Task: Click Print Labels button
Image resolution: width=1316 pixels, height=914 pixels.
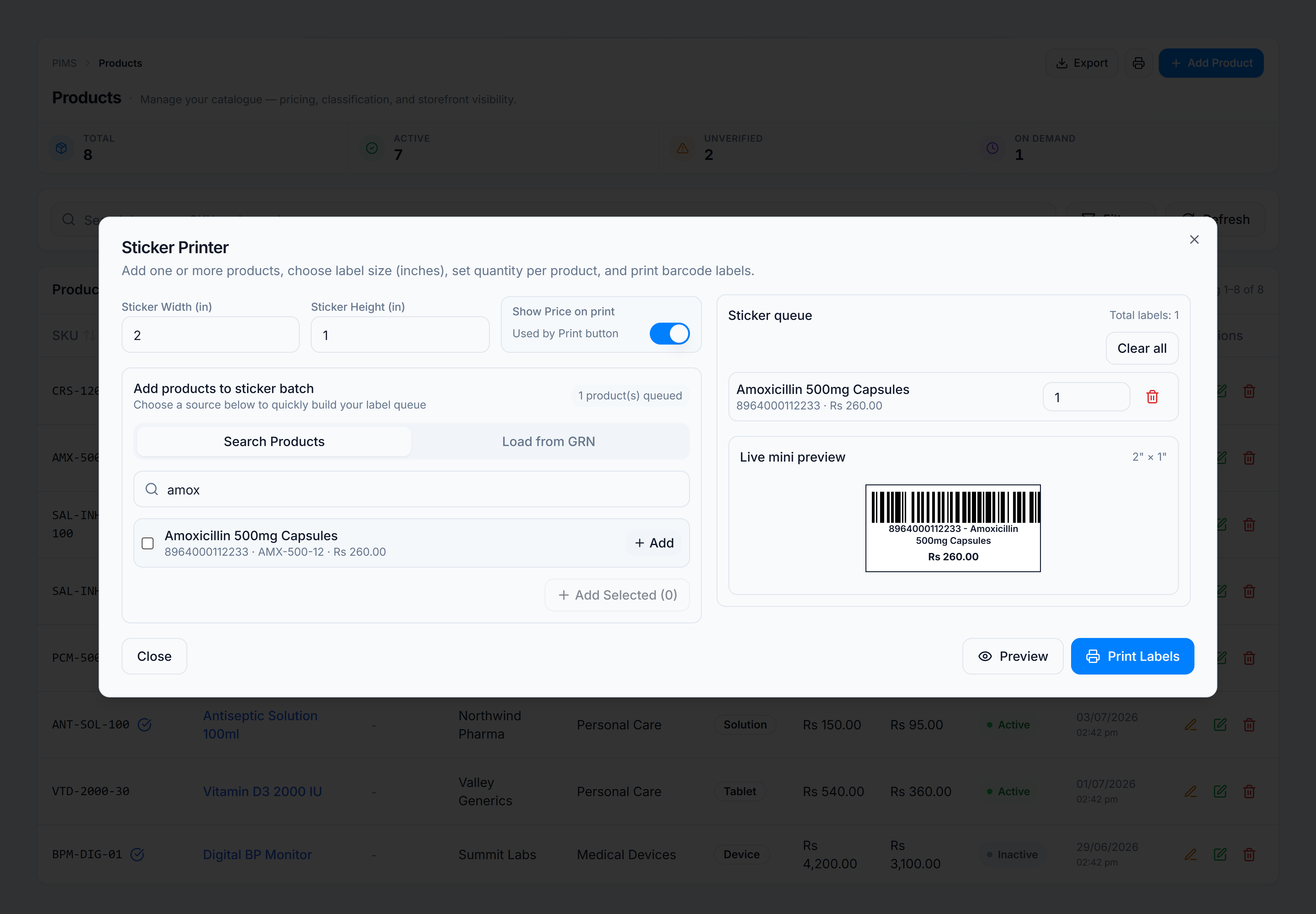Action: 1132,656
